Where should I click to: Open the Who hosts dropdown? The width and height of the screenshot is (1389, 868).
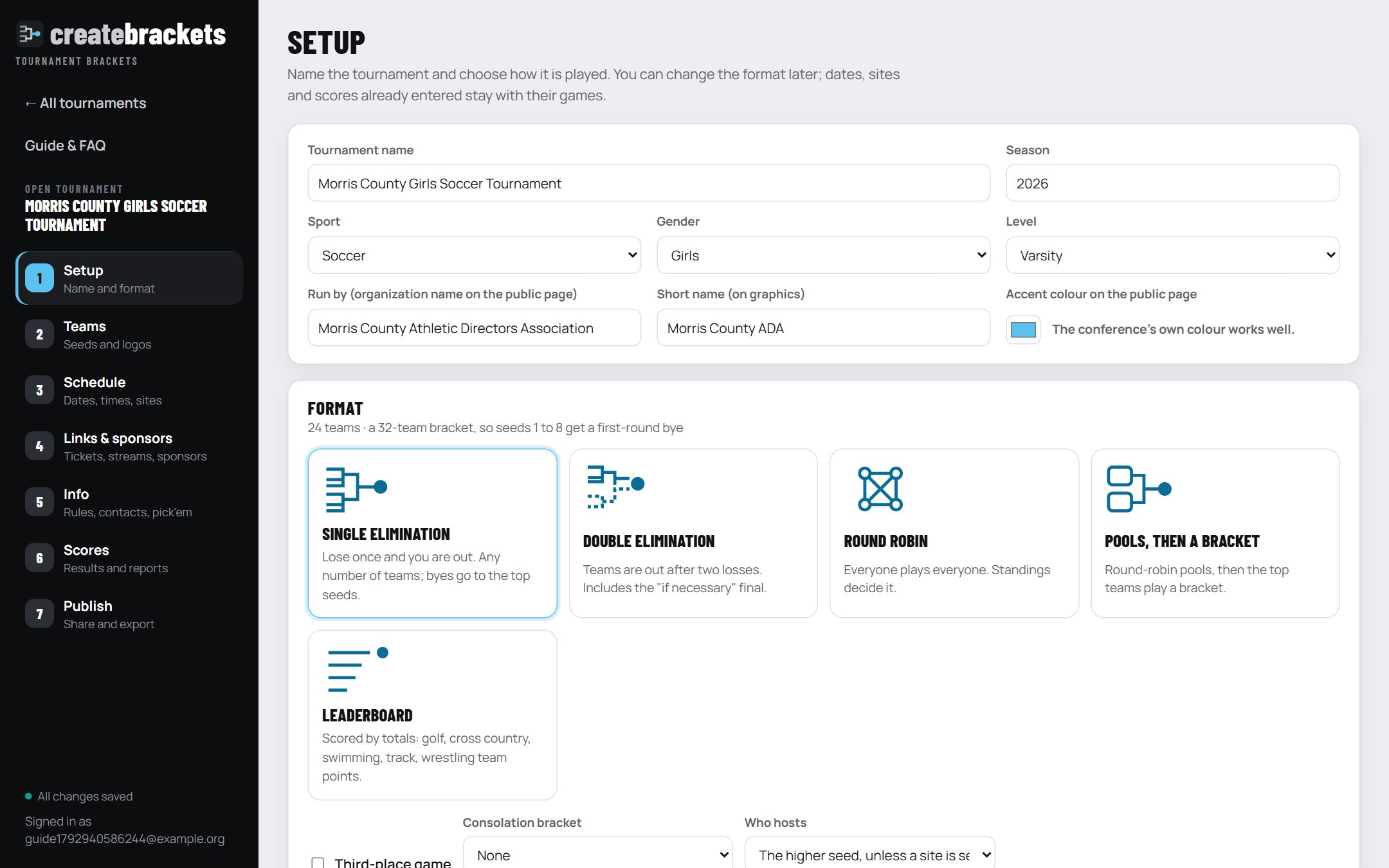click(x=869, y=854)
